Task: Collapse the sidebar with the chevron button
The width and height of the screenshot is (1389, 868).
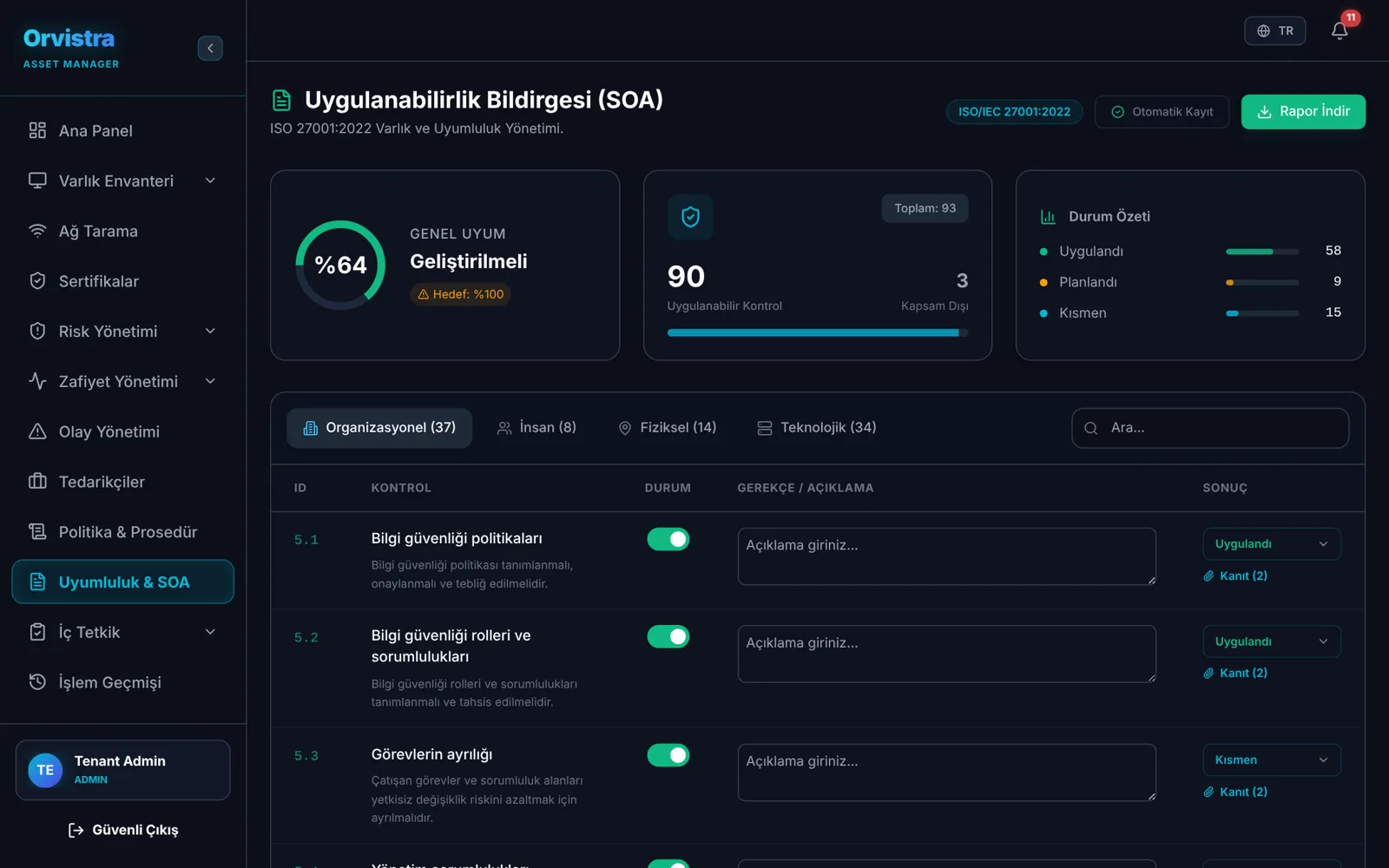Action: pyautogui.click(x=210, y=48)
